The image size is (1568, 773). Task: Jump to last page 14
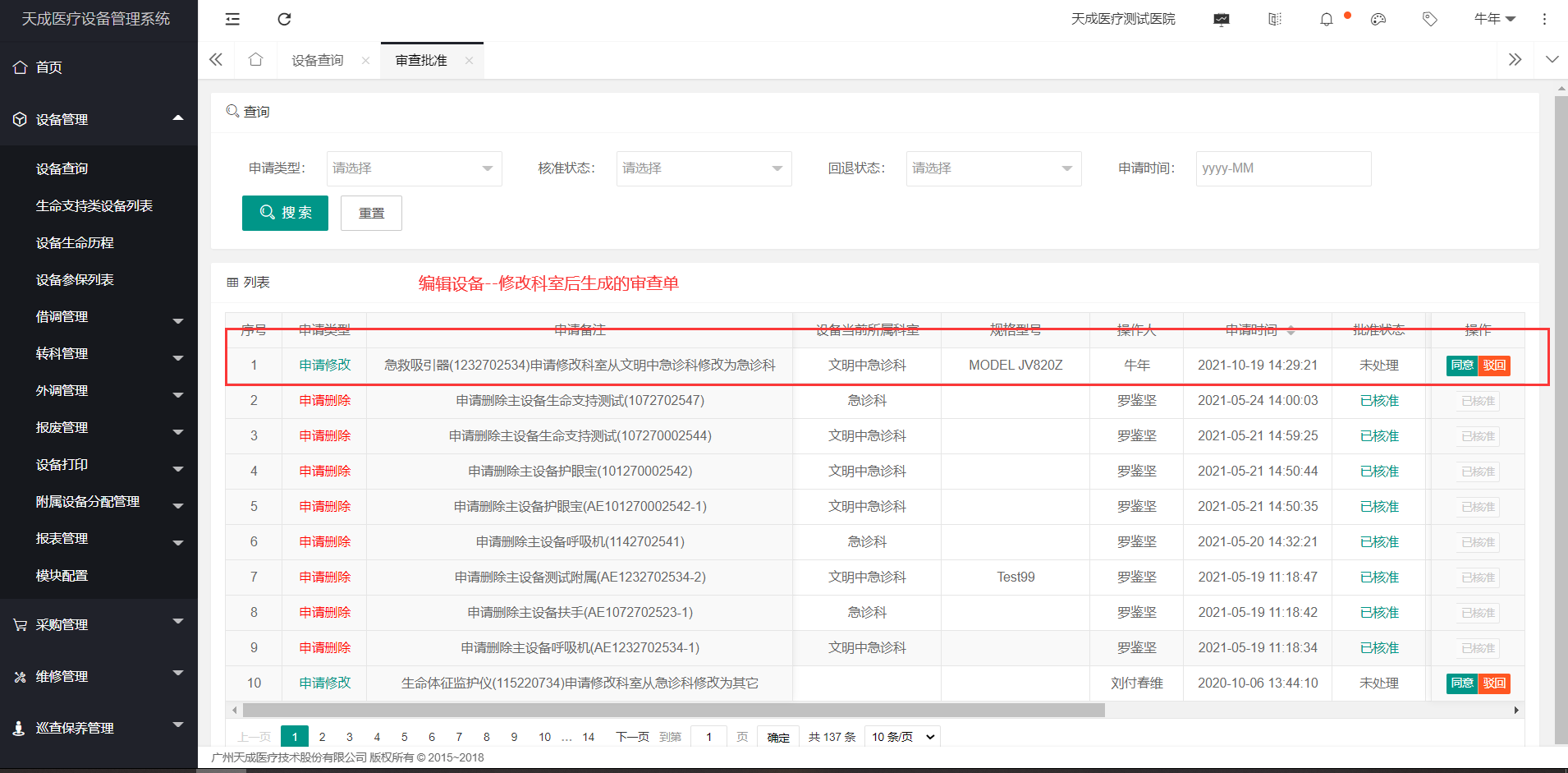(x=589, y=737)
